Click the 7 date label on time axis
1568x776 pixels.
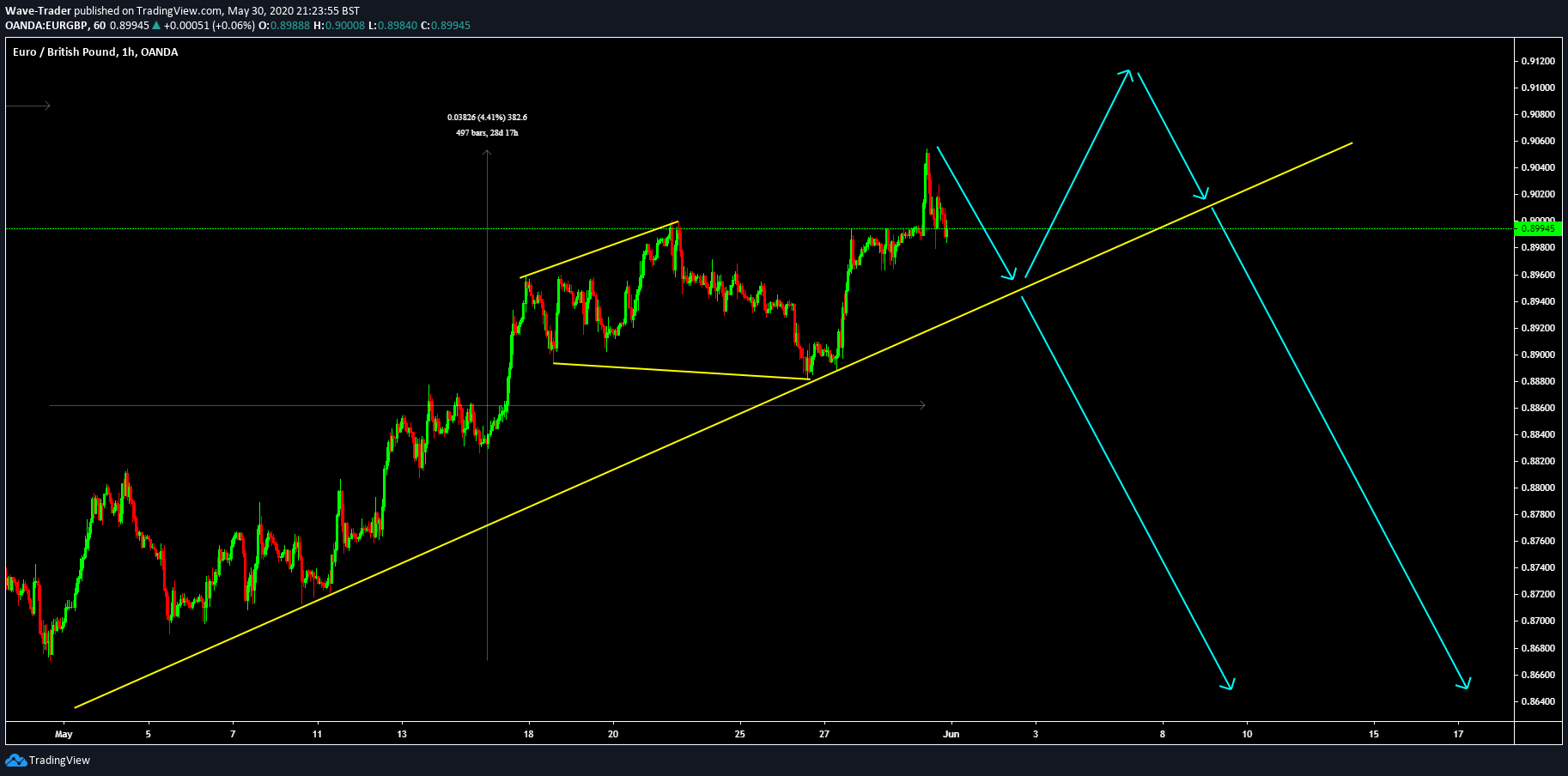[233, 734]
